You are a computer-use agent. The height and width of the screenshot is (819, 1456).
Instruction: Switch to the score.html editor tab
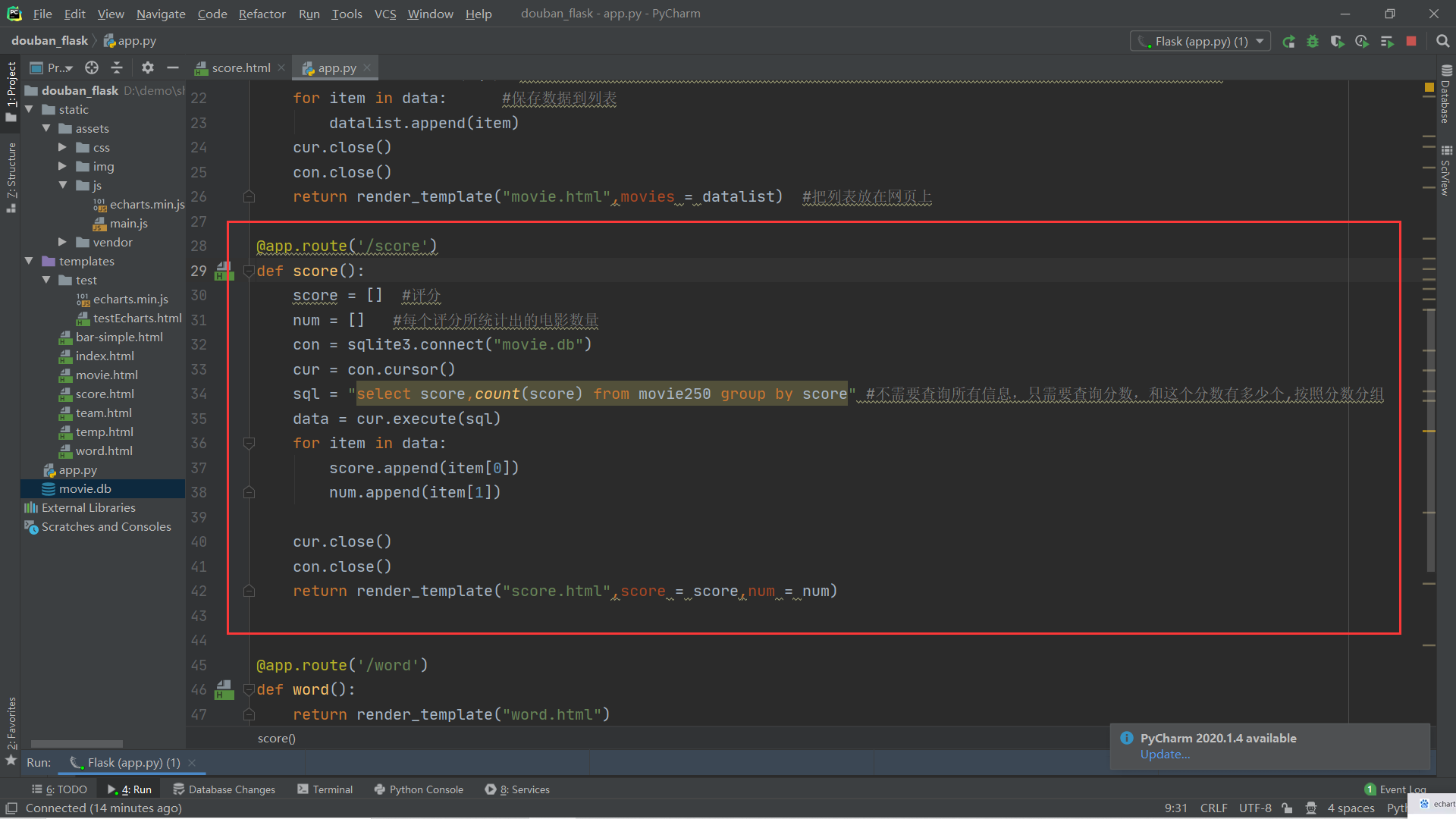click(240, 67)
